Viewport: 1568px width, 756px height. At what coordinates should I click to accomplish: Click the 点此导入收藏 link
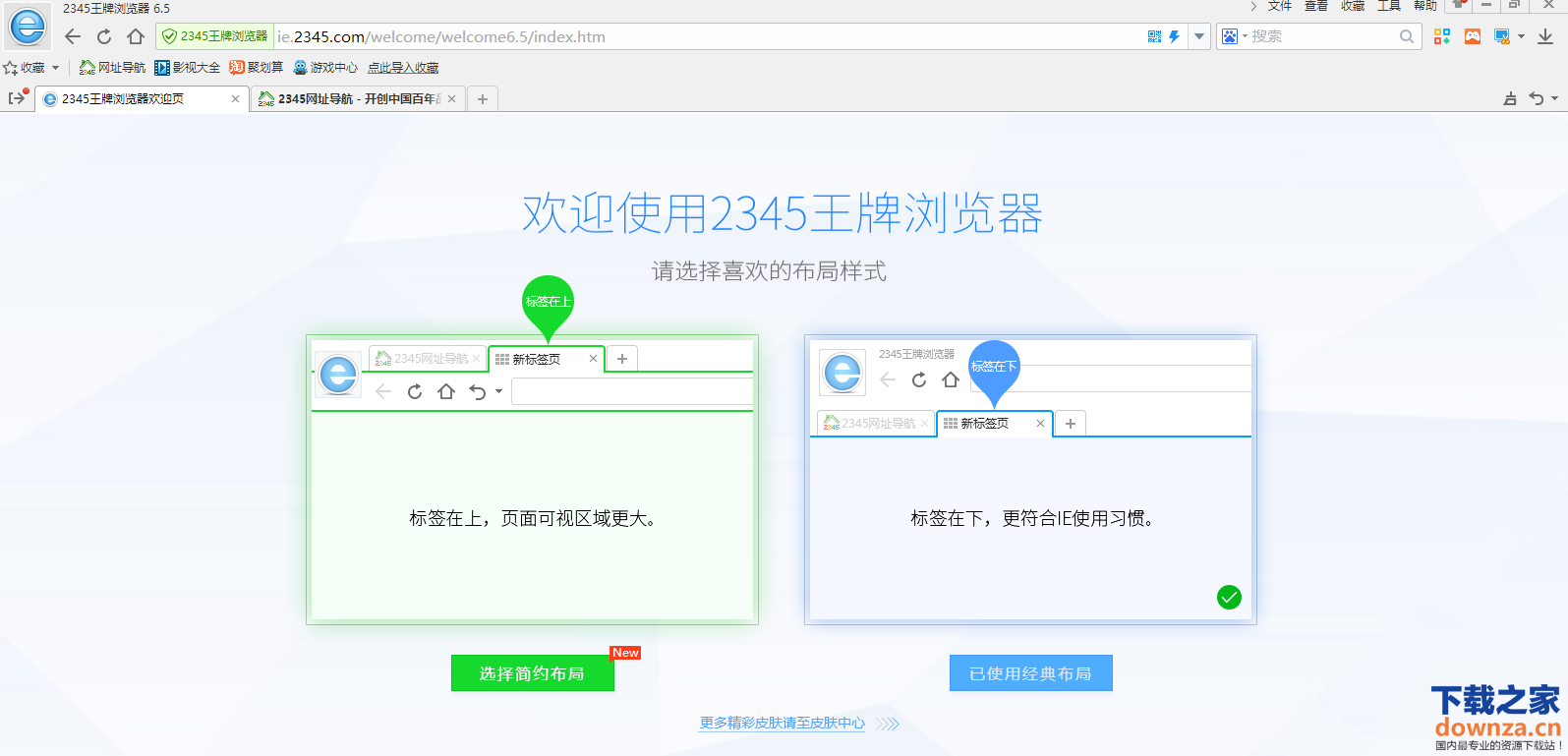403,68
